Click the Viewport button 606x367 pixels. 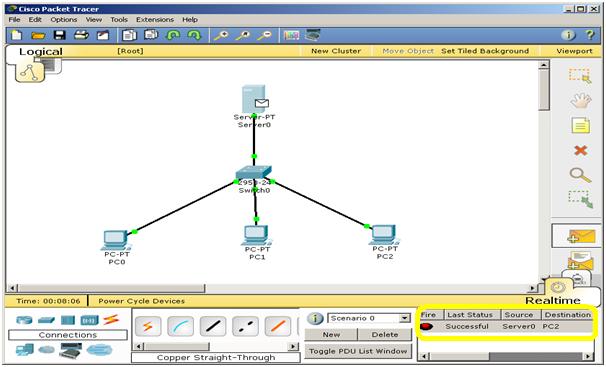pyautogui.click(x=574, y=51)
